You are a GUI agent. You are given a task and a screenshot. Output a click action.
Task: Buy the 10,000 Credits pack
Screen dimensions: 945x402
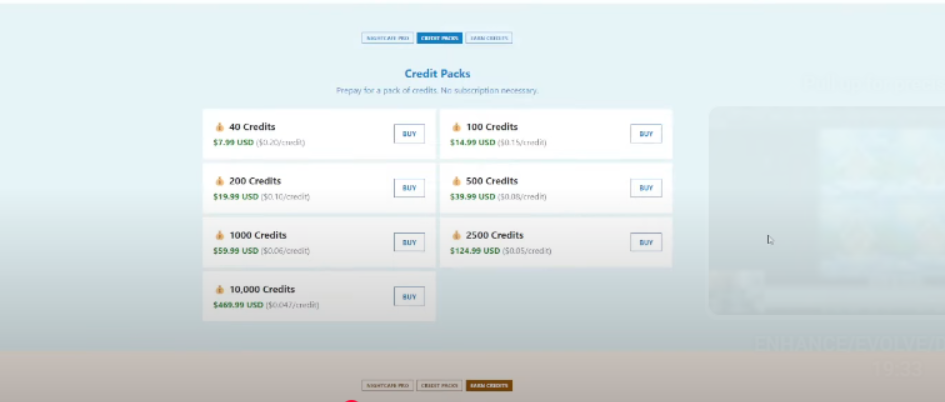[409, 297]
